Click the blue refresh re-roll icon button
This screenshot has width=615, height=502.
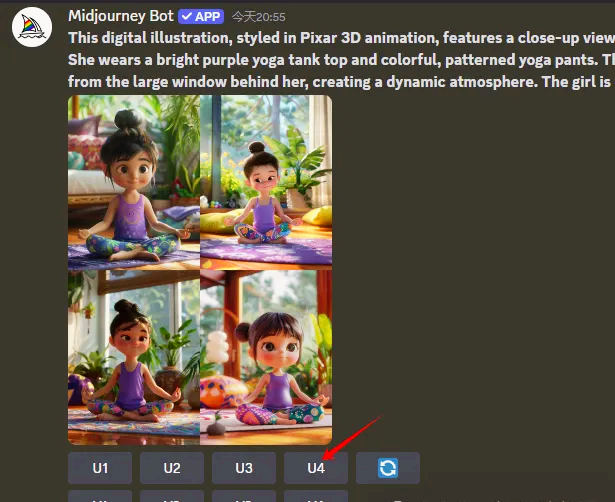388,468
